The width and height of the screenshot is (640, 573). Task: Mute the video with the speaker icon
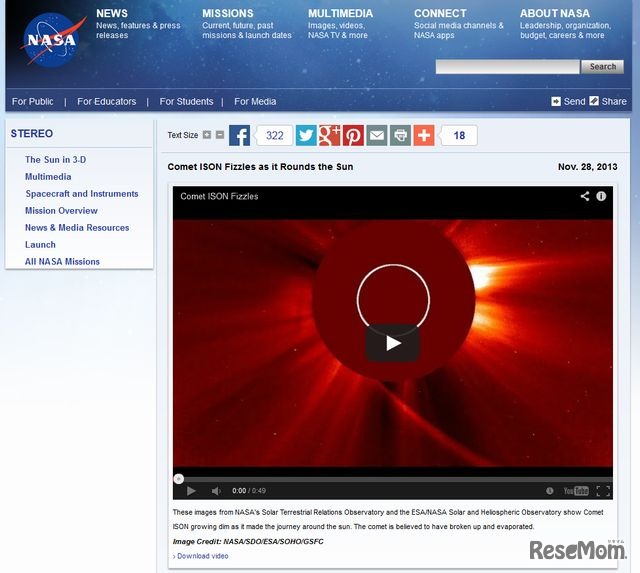216,491
